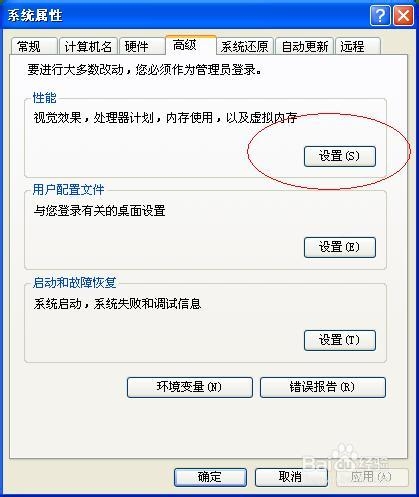419x497 pixels.
Task: Open the 计算机名 tab
Action: click(x=88, y=46)
